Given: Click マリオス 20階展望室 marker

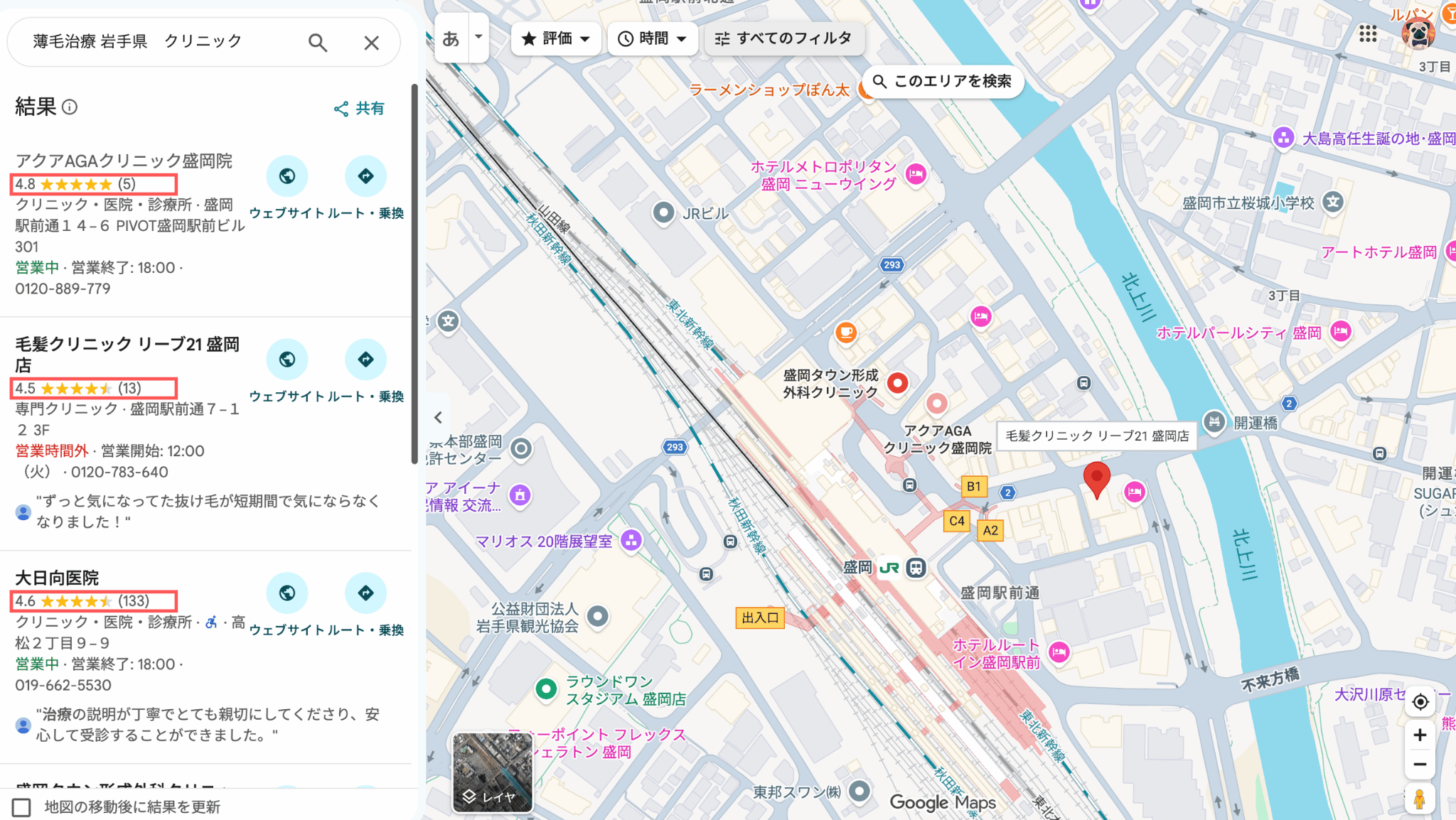Looking at the screenshot, I should 631,541.
